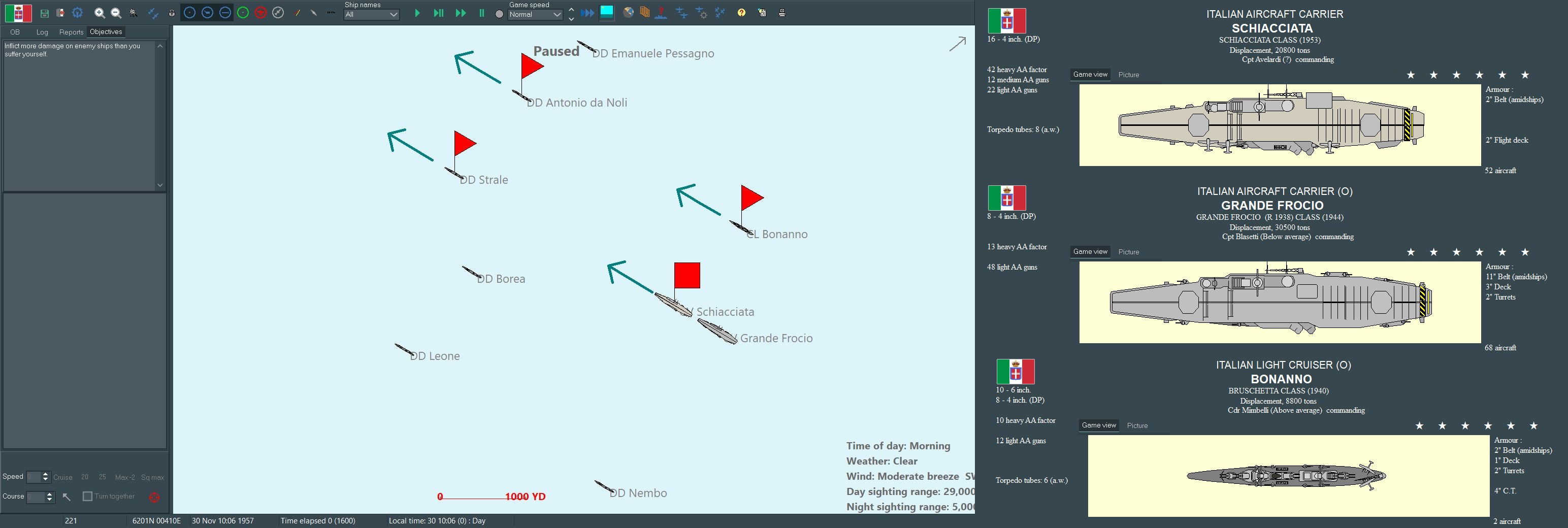Switch to the Log tab
The width and height of the screenshot is (1568, 528).
pos(42,32)
